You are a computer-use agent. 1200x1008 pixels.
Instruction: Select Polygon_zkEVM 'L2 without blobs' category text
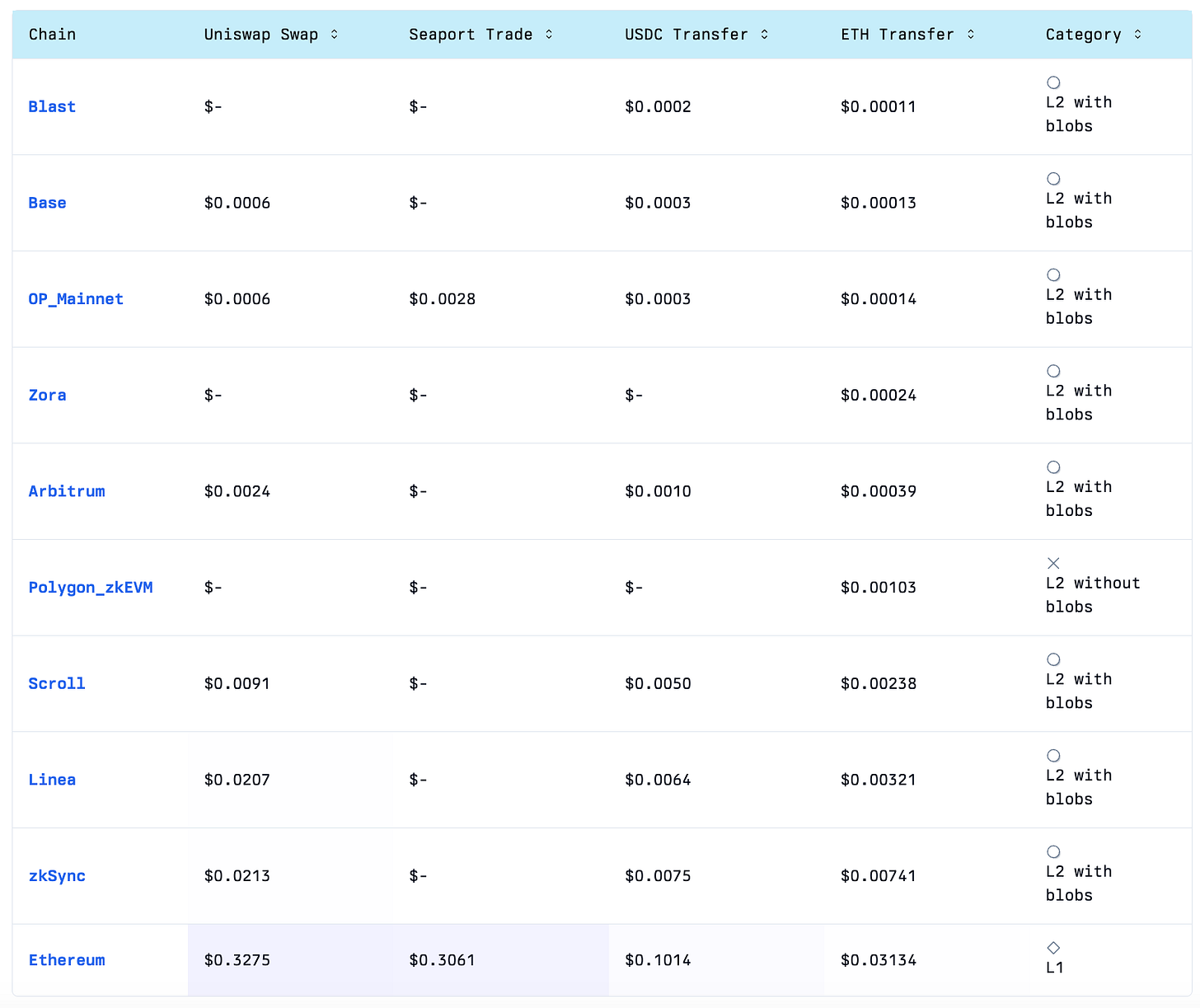[x=1093, y=595]
